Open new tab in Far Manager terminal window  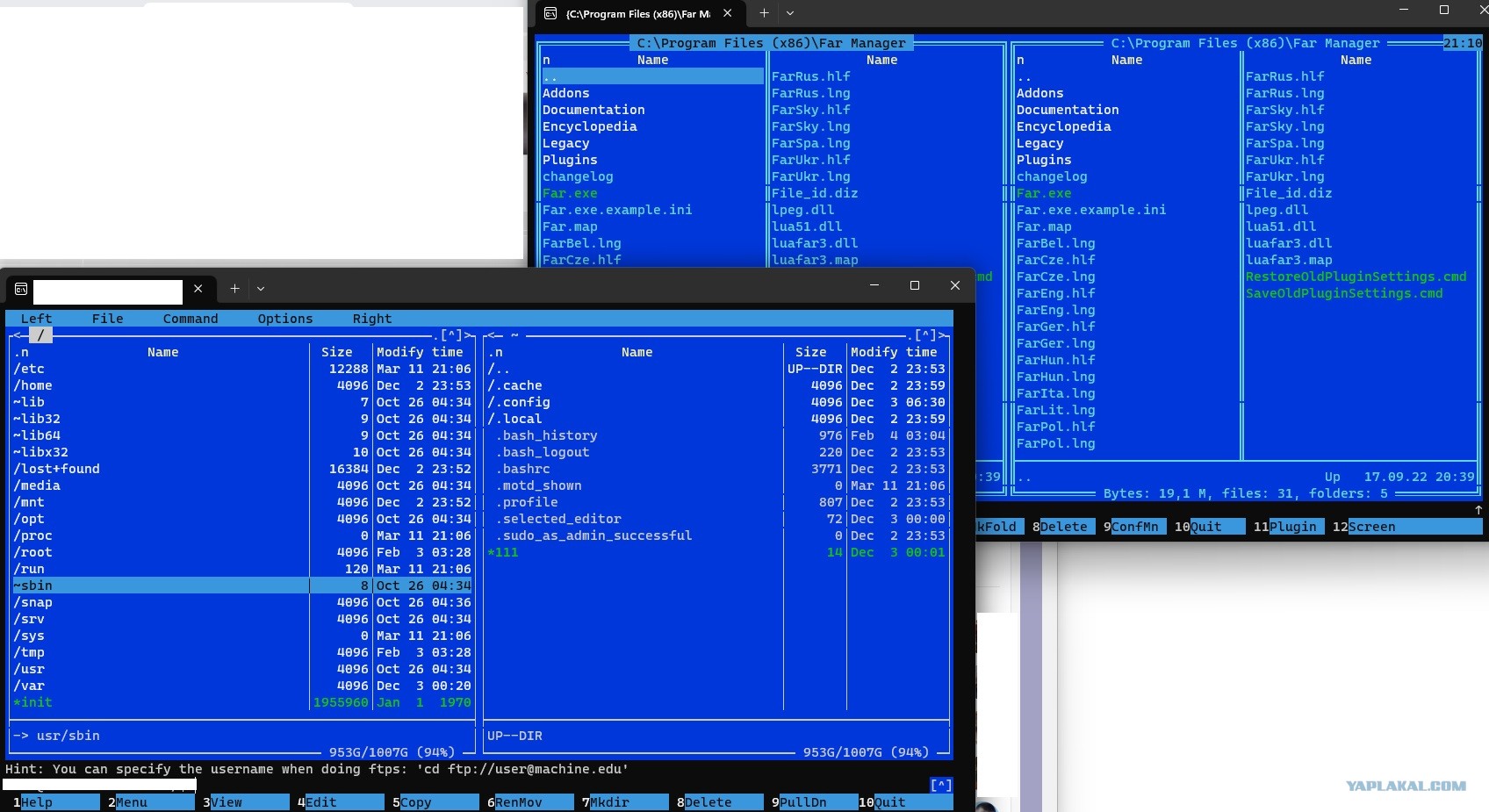764,13
